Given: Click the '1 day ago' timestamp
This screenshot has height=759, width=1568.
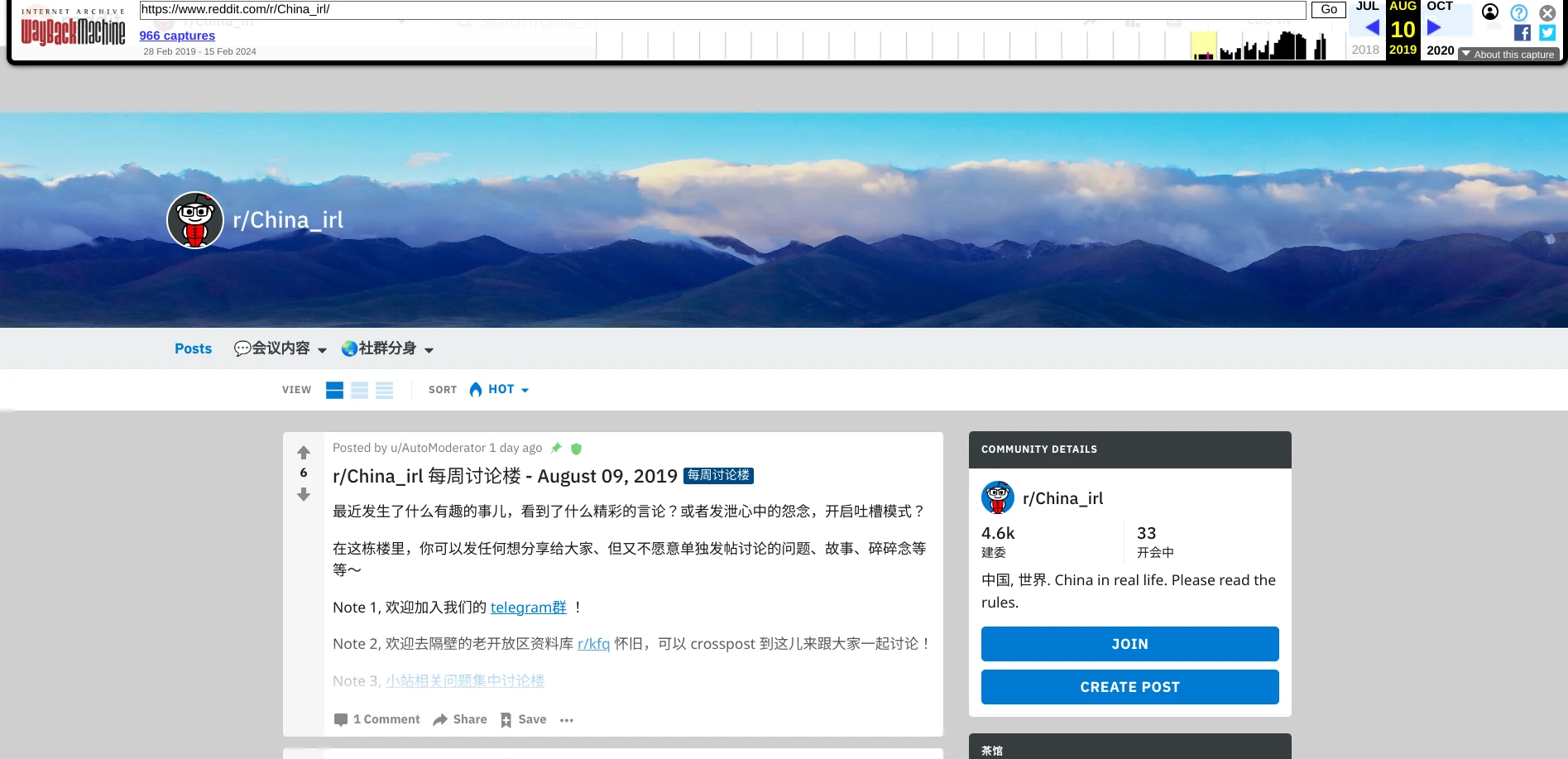Looking at the screenshot, I should point(515,448).
